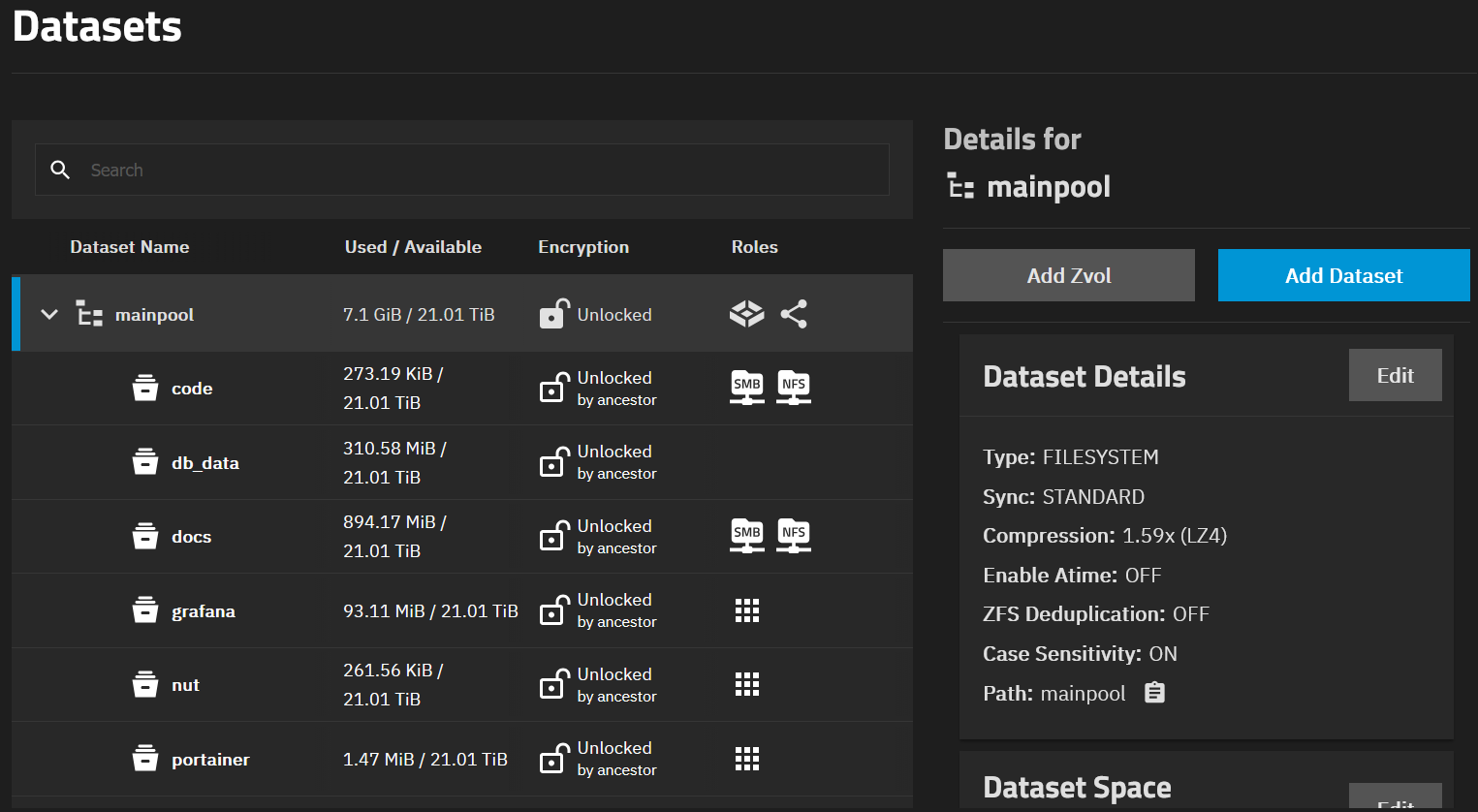The height and width of the screenshot is (812, 1478).
Task: Click the search magnifier icon
Action: pos(60,169)
